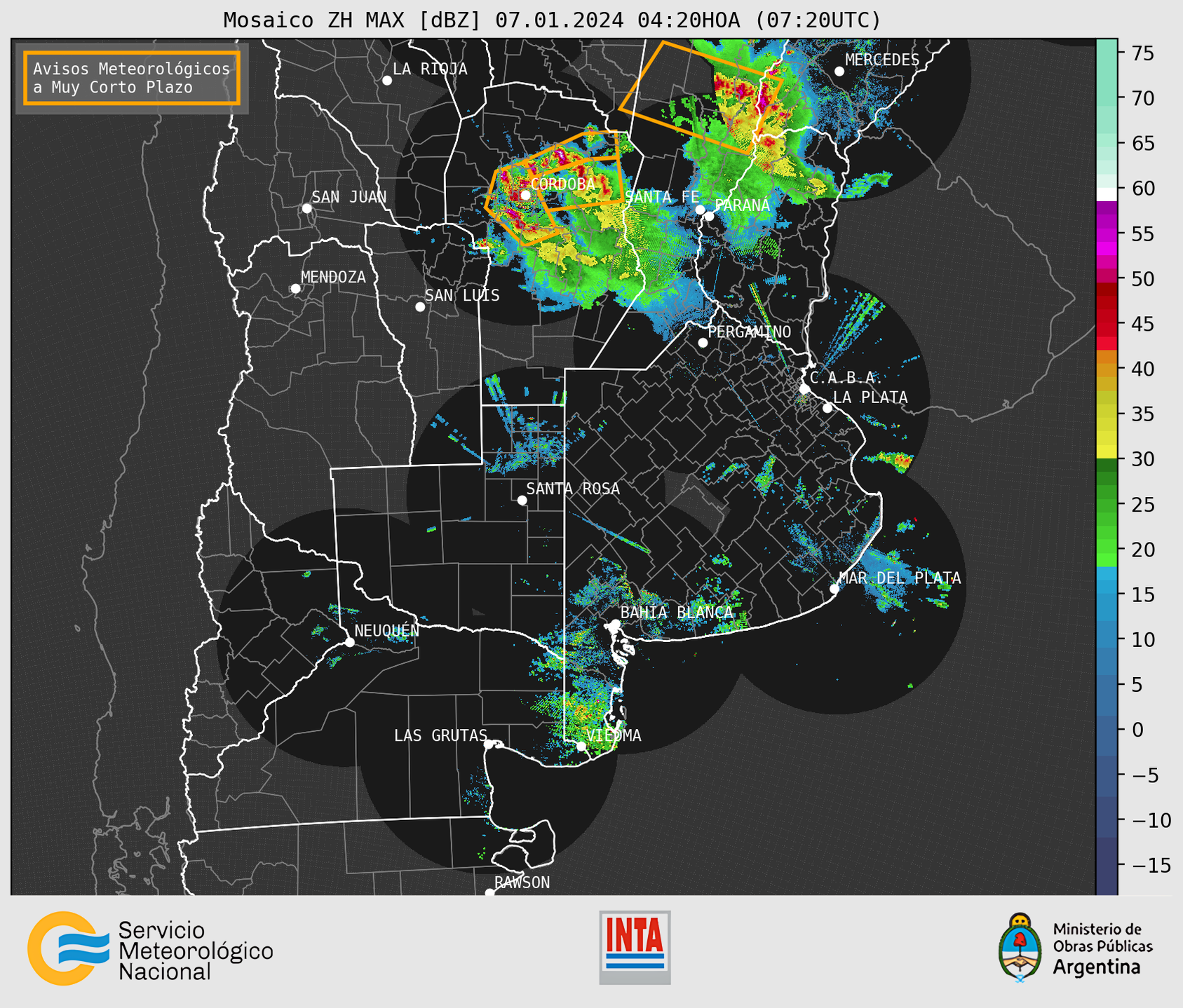The height and width of the screenshot is (1008, 1183).
Task: Click the PERGAMINO city marker
Action: pos(703,343)
